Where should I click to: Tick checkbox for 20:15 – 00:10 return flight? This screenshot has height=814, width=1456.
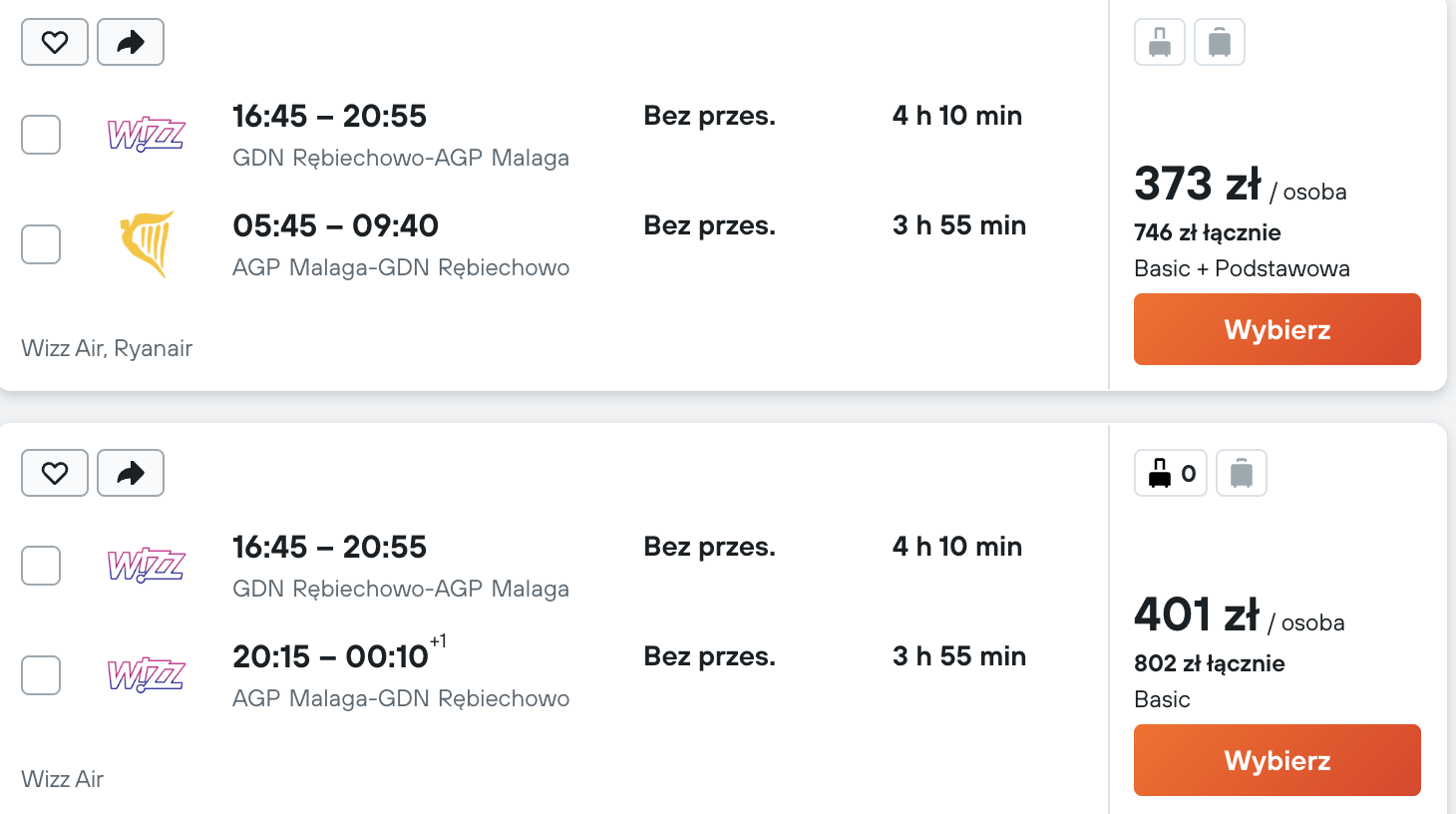41,675
